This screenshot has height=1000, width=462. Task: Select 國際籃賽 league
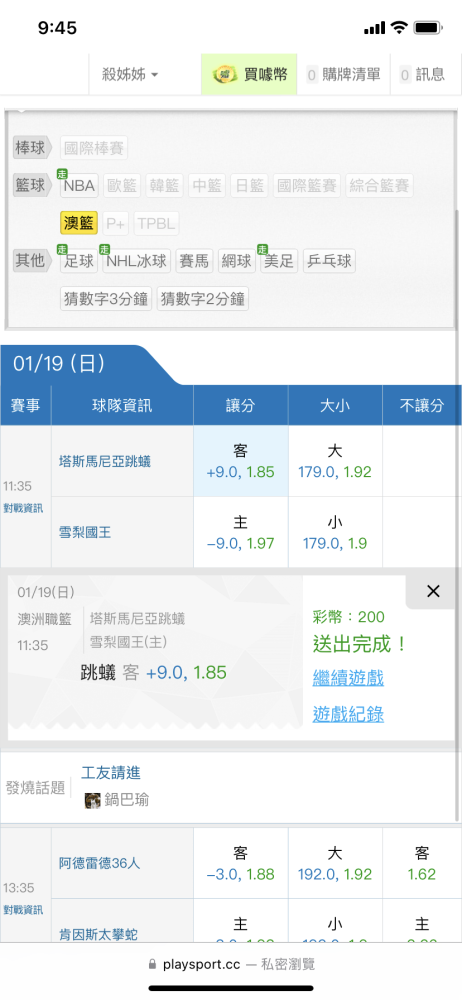click(x=307, y=186)
